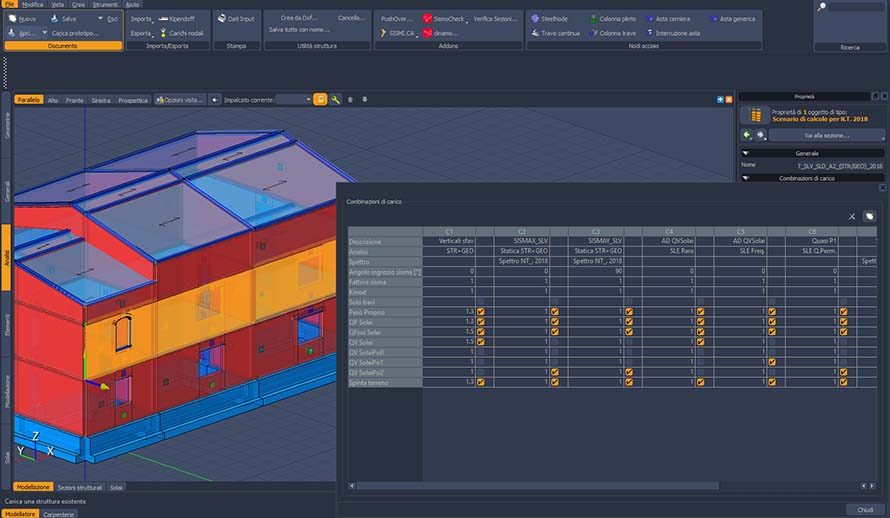Open the File menu

coord(9,4)
